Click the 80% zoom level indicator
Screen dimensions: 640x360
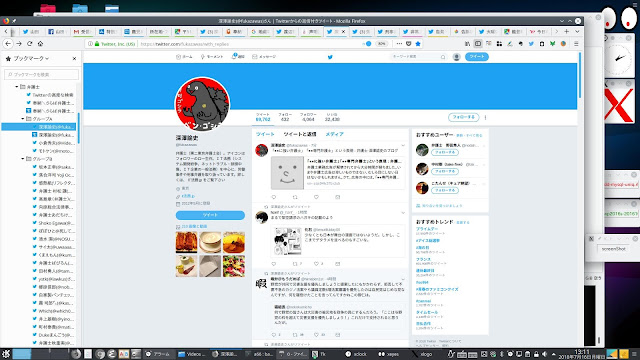pos(381,44)
